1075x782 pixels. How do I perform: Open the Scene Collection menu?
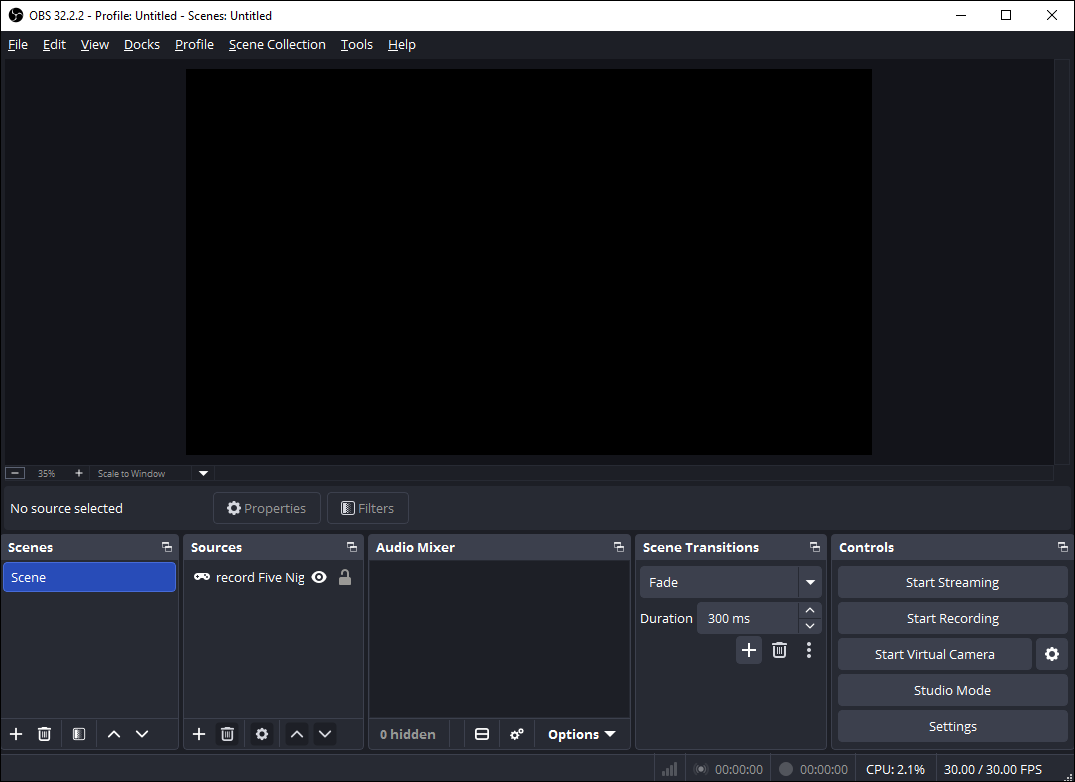277,45
